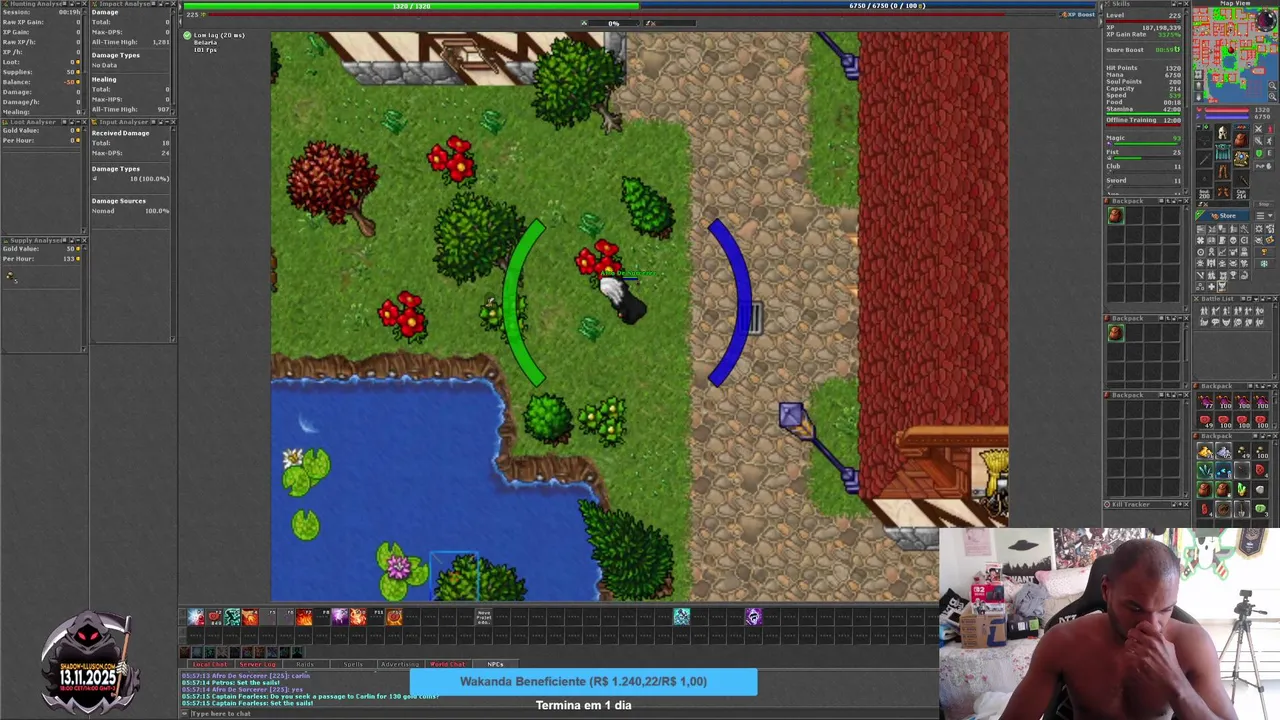Select the helmet equipment slot
The height and width of the screenshot is (720, 1280).
[x=1222, y=132]
